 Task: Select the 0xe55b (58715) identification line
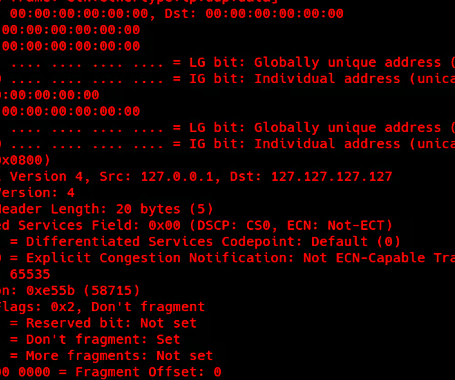click(70, 291)
